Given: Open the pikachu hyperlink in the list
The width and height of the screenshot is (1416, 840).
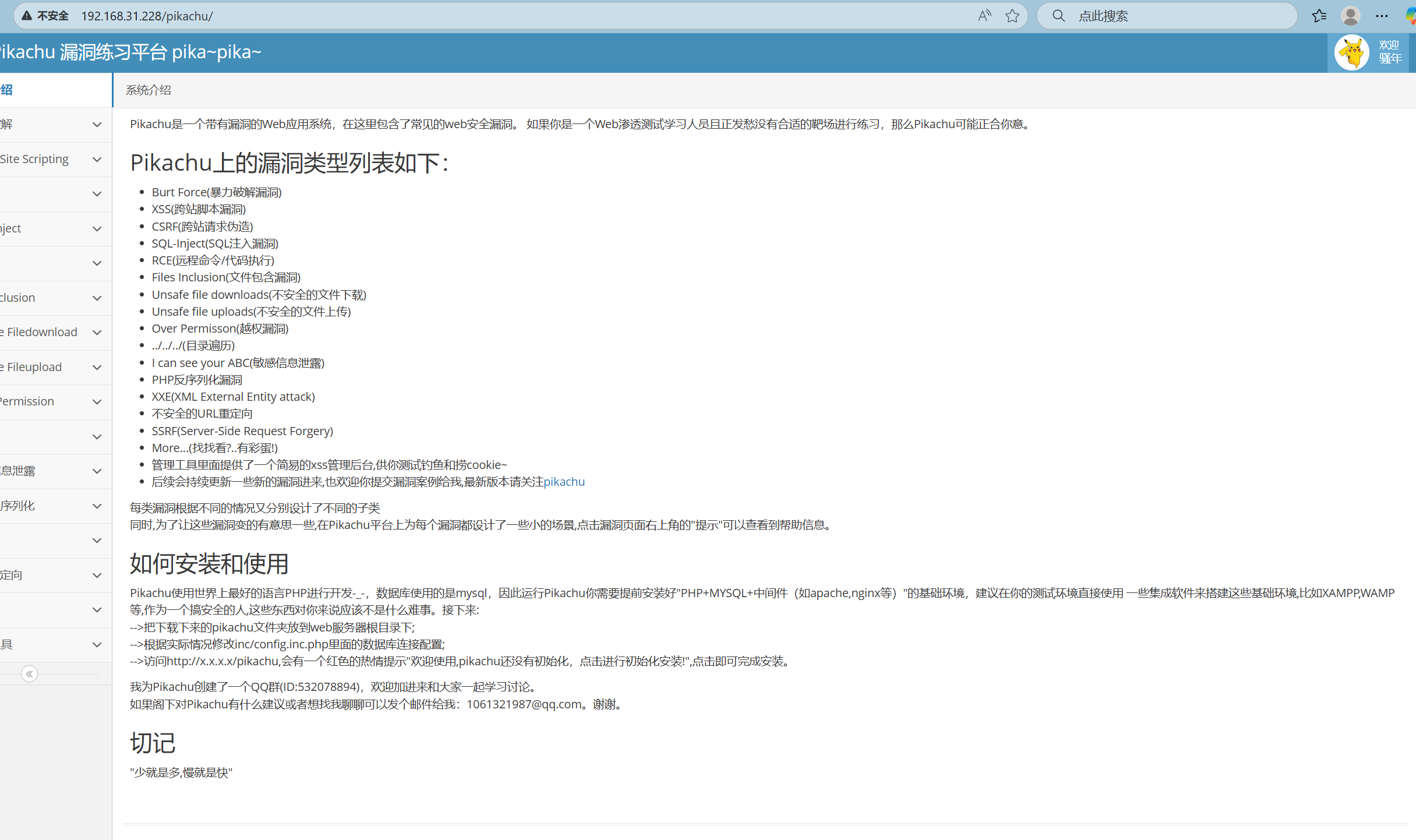Looking at the screenshot, I should pos(564,482).
